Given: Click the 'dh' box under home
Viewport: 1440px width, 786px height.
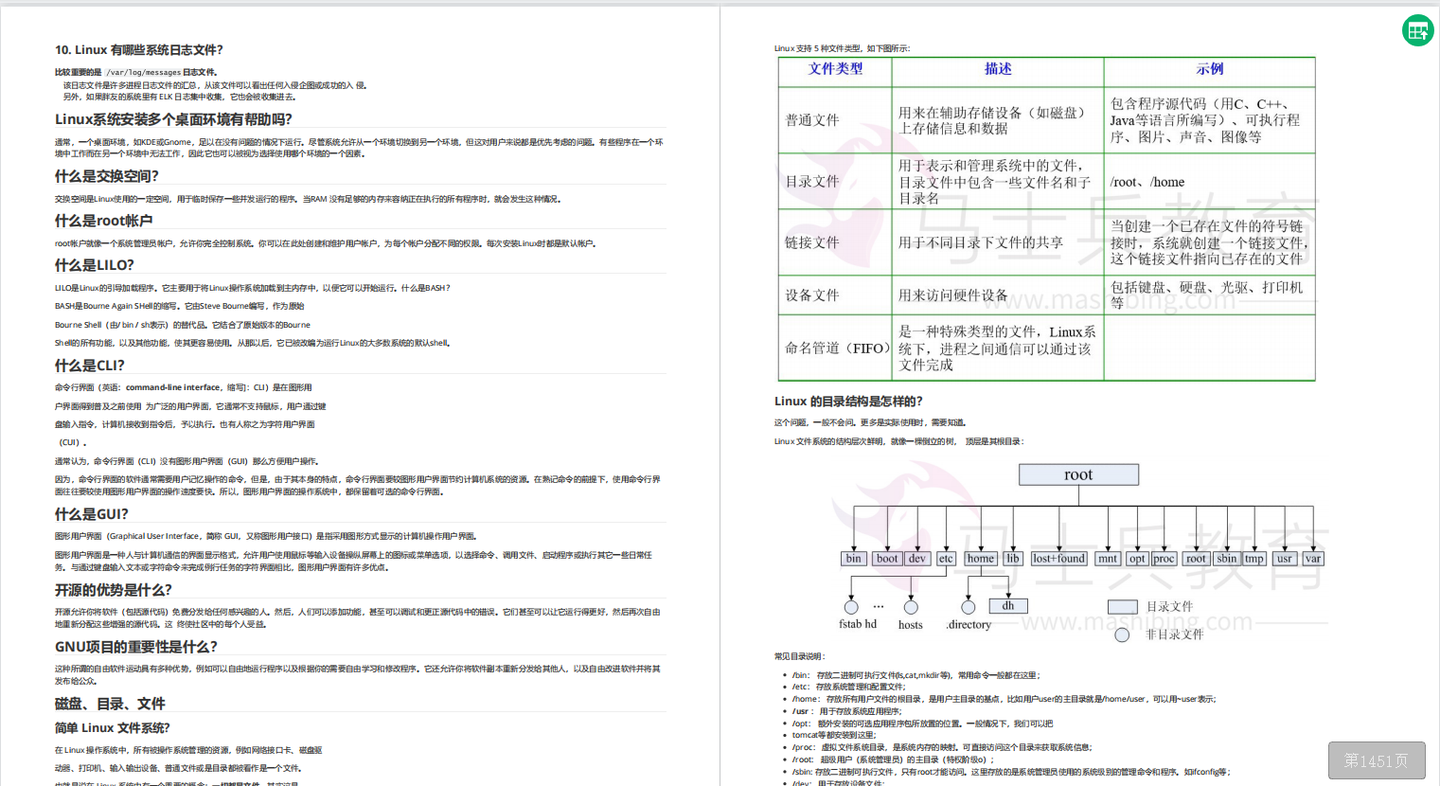Looking at the screenshot, I should click(x=1008, y=605).
